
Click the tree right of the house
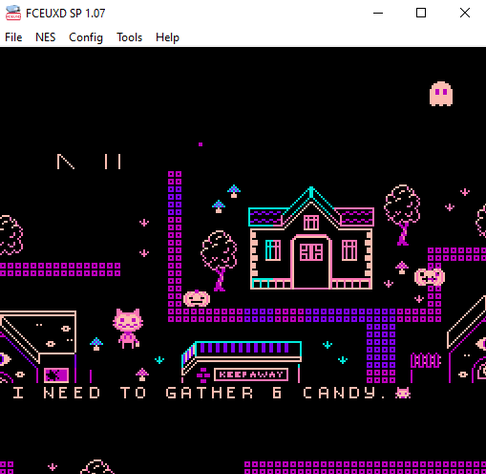coord(402,215)
